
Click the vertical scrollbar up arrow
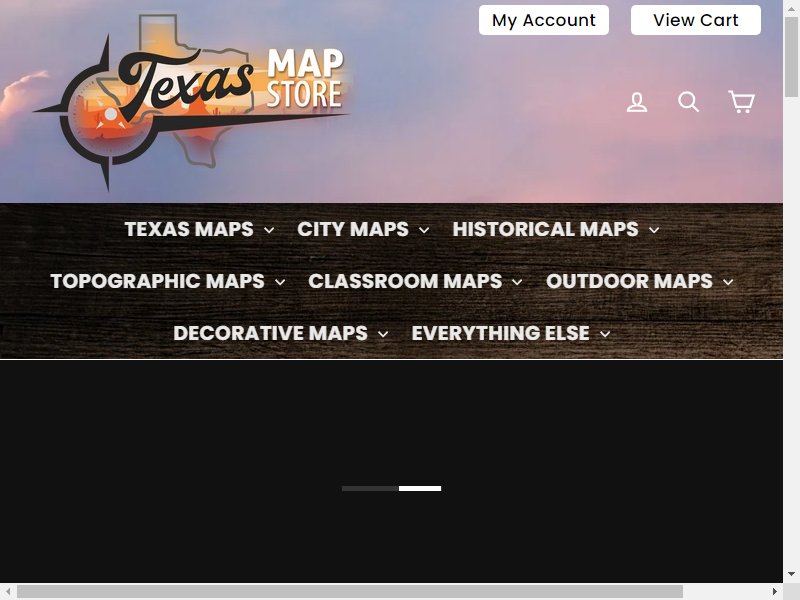[791, 7]
